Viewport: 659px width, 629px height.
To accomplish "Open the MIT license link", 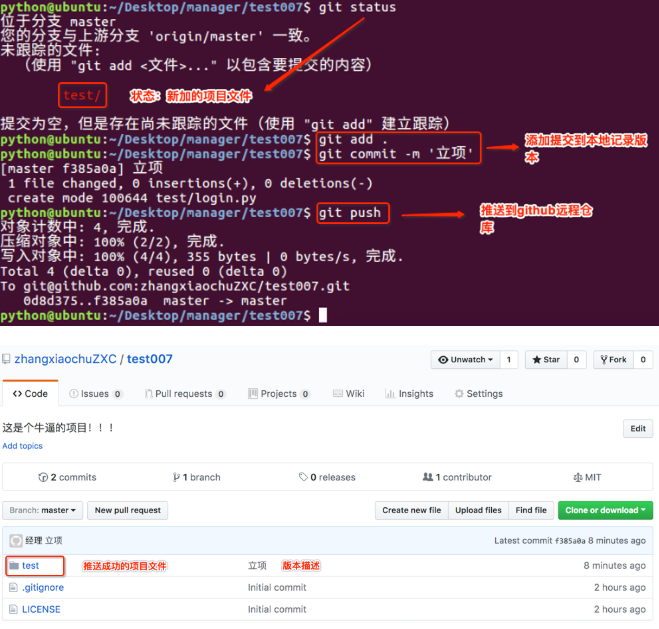I will (587, 477).
